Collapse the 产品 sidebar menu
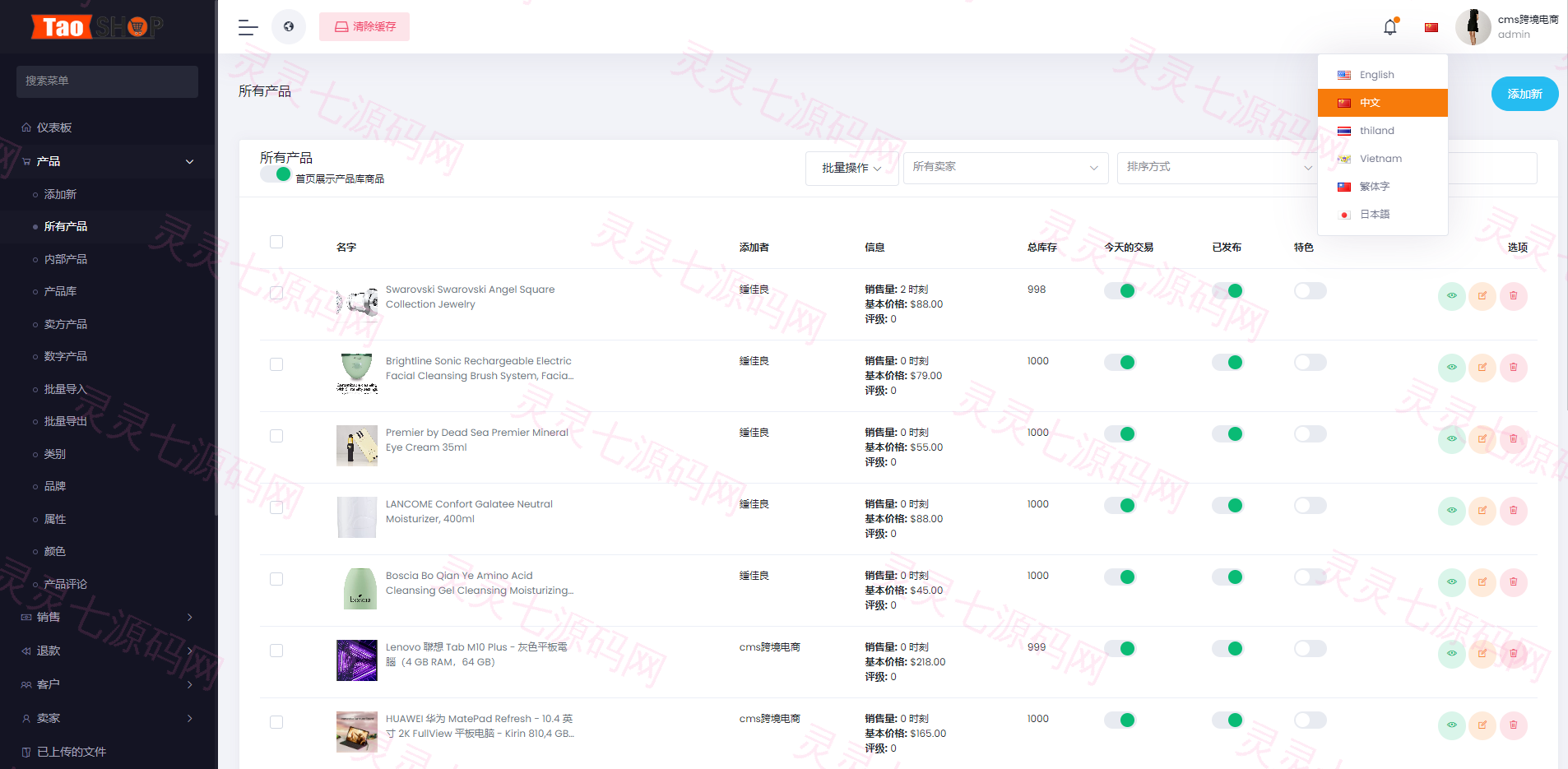This screenshot has width=1568, height=769. coord(108,161)
